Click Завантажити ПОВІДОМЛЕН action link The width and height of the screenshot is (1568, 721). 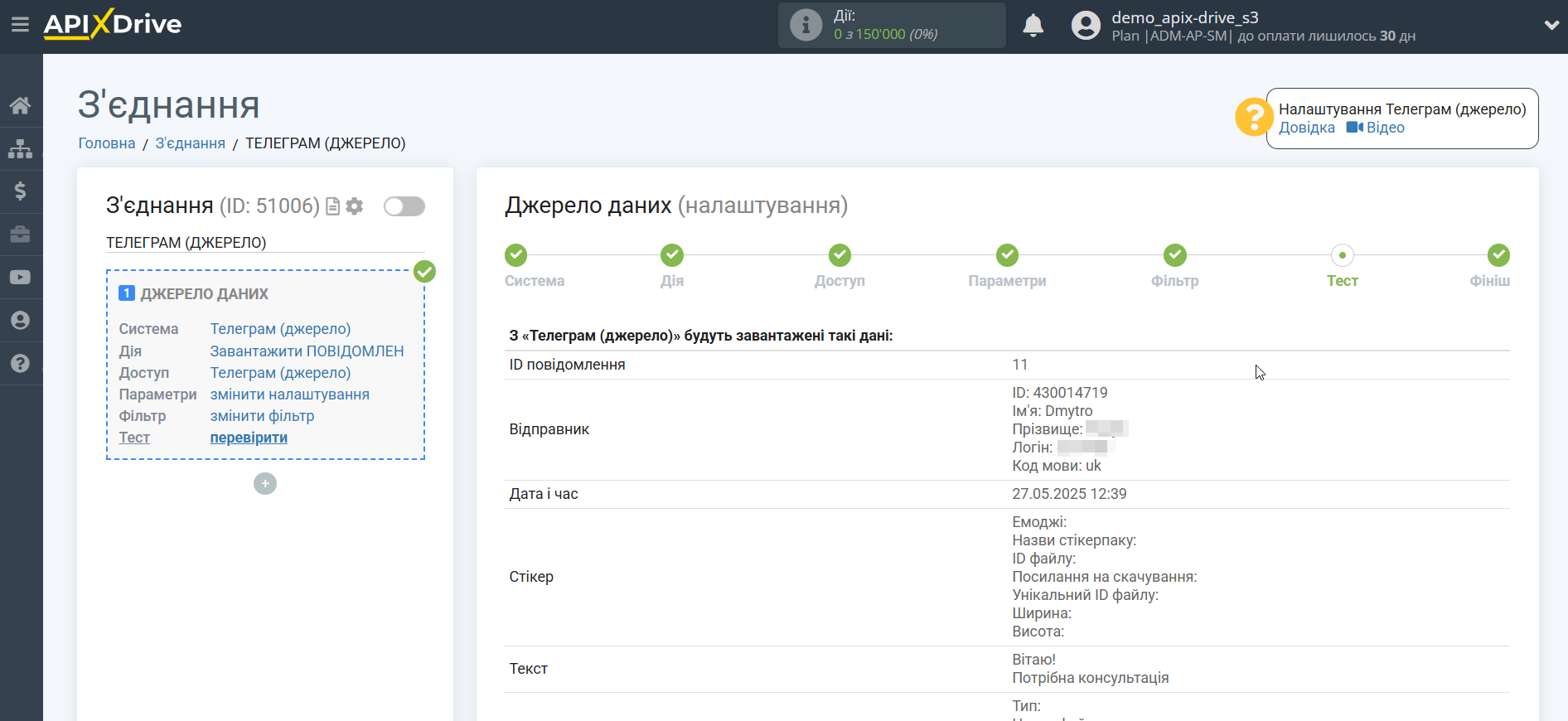307,351
